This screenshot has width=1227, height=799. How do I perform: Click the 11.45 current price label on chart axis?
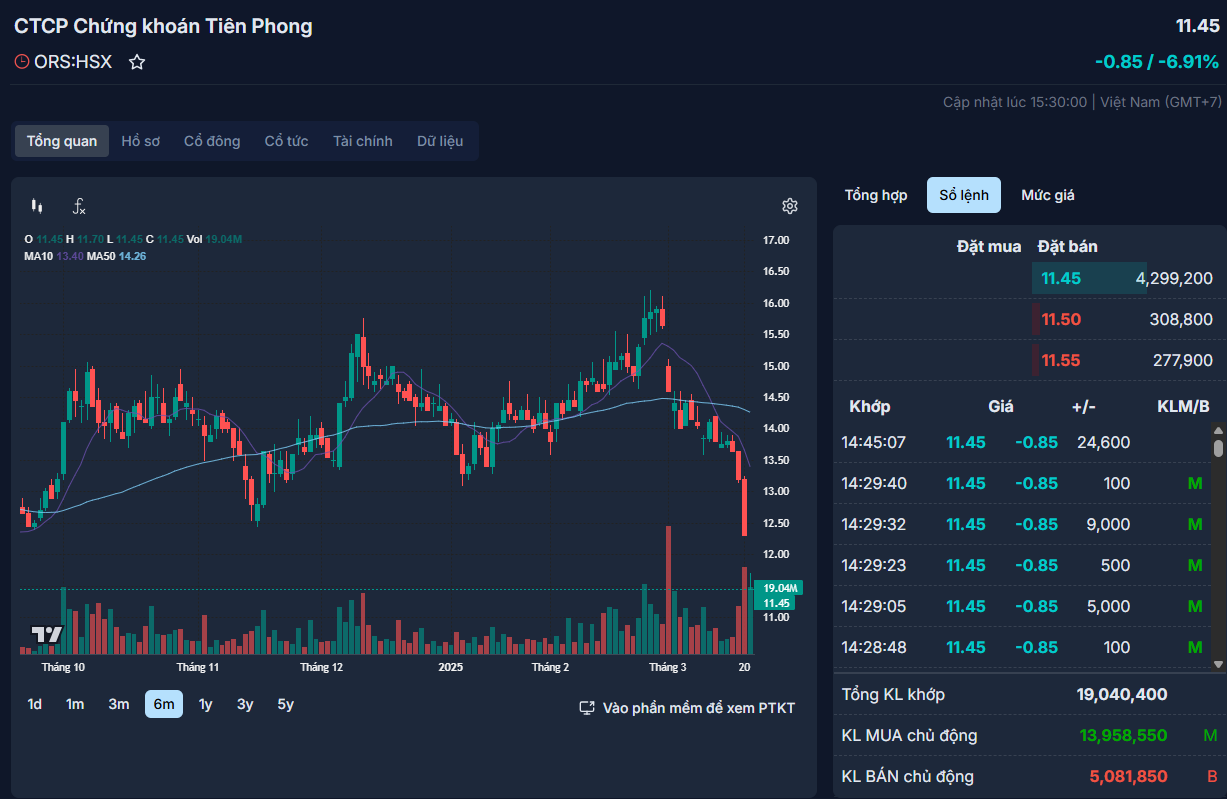click(777, 603)
